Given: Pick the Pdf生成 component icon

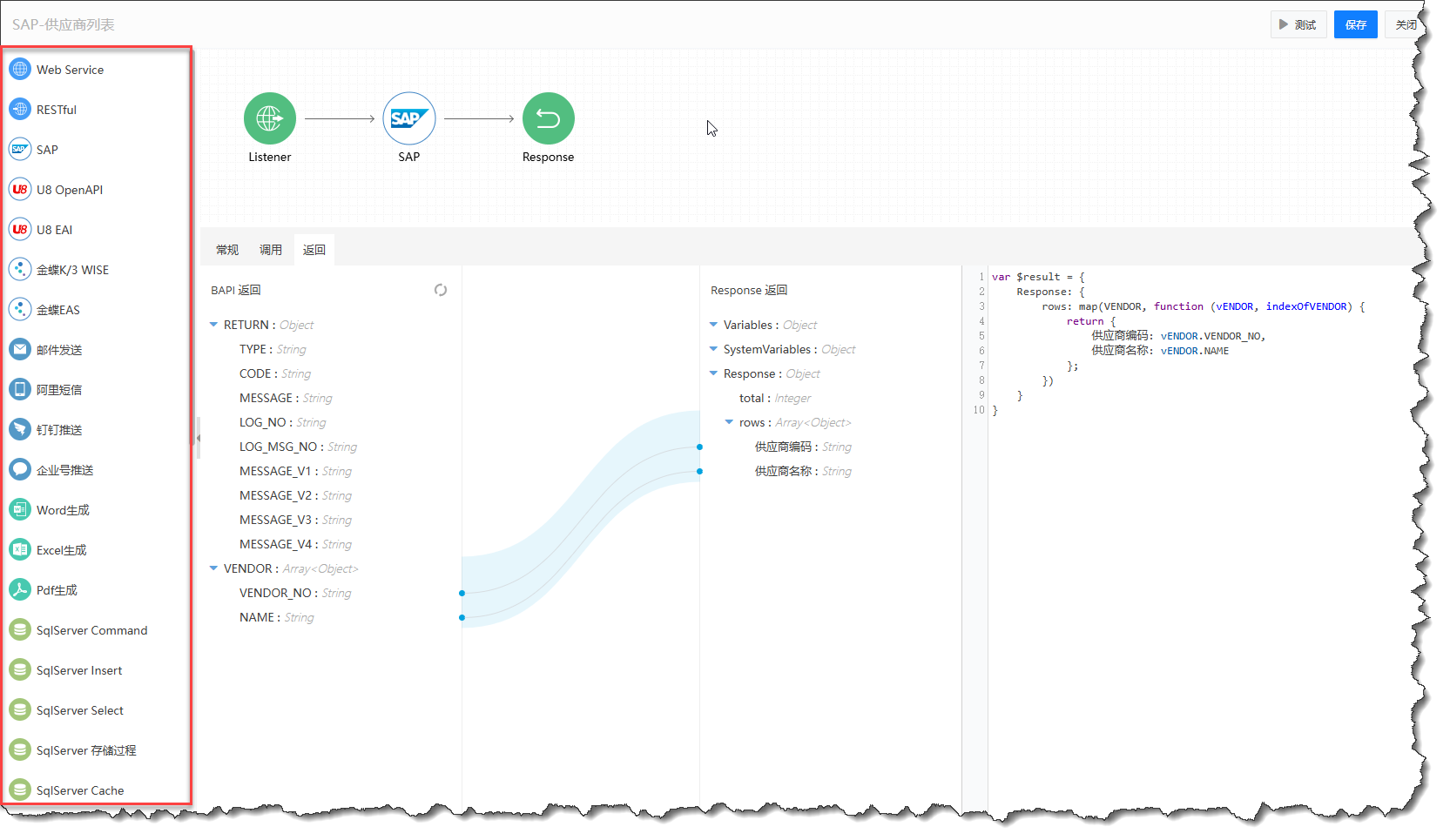Looking at the screenshot, I should [20, 590].
